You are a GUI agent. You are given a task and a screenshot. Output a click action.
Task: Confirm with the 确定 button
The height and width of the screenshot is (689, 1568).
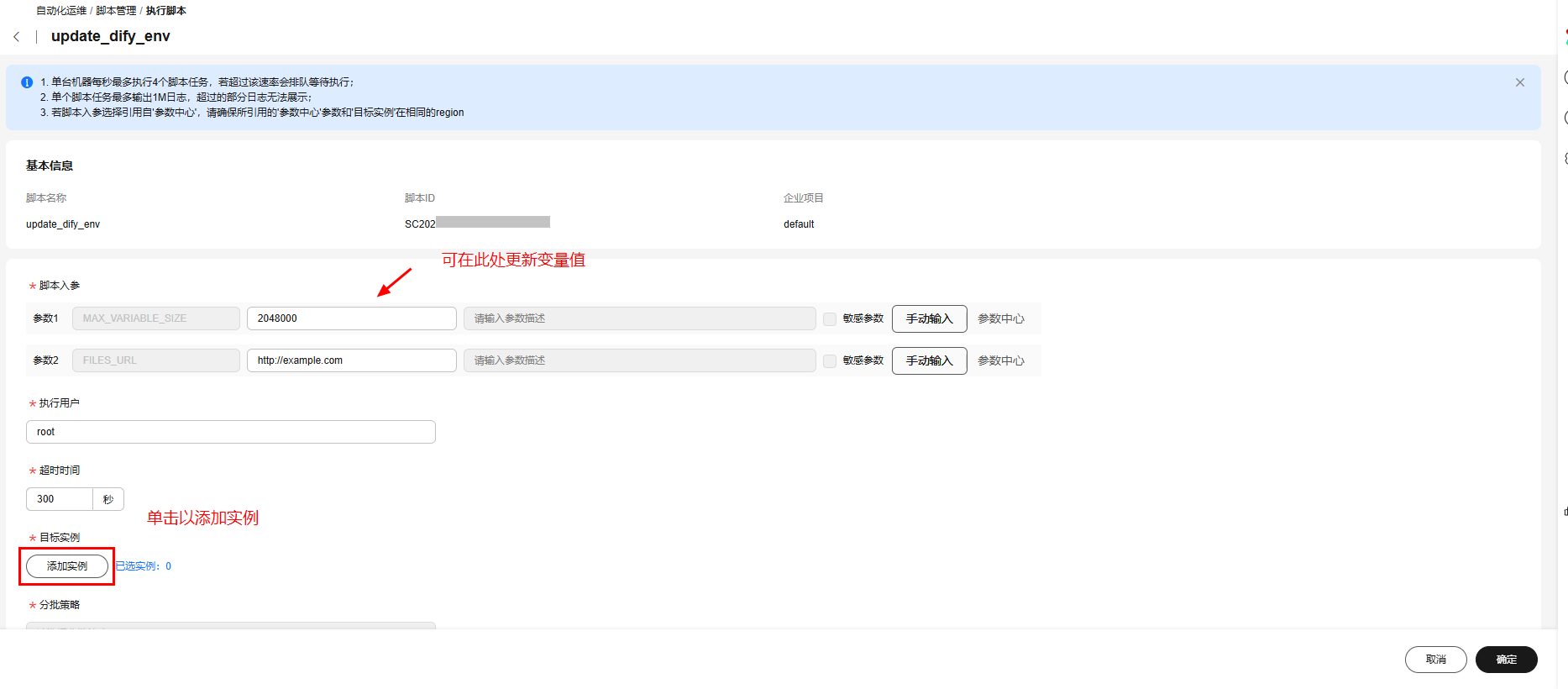(1507, 660)
